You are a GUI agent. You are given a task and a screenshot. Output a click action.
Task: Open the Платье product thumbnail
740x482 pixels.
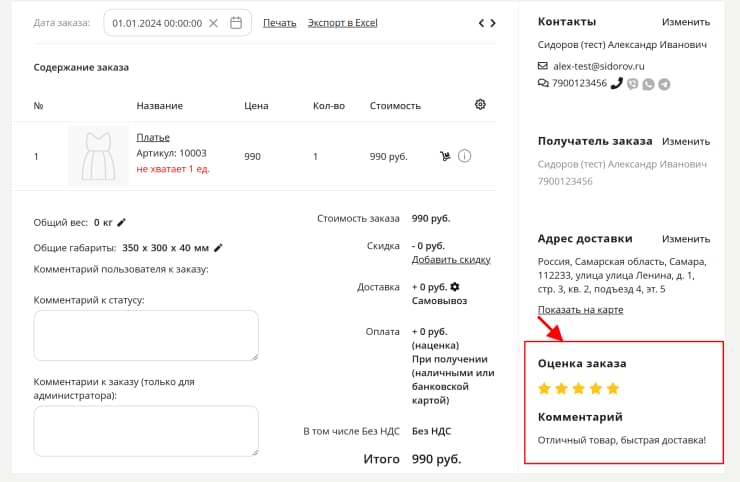click(99, 156)
